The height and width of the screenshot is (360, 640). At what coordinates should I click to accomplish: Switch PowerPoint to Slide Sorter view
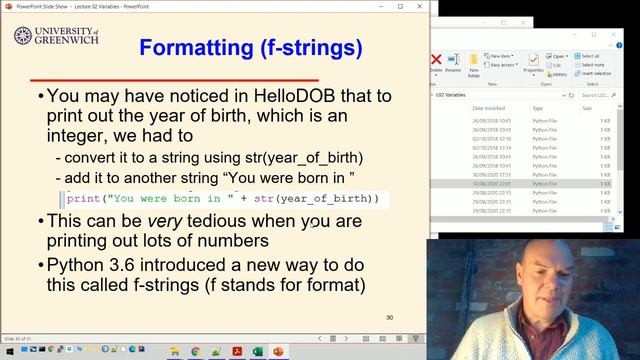click(x=382, y=338)
